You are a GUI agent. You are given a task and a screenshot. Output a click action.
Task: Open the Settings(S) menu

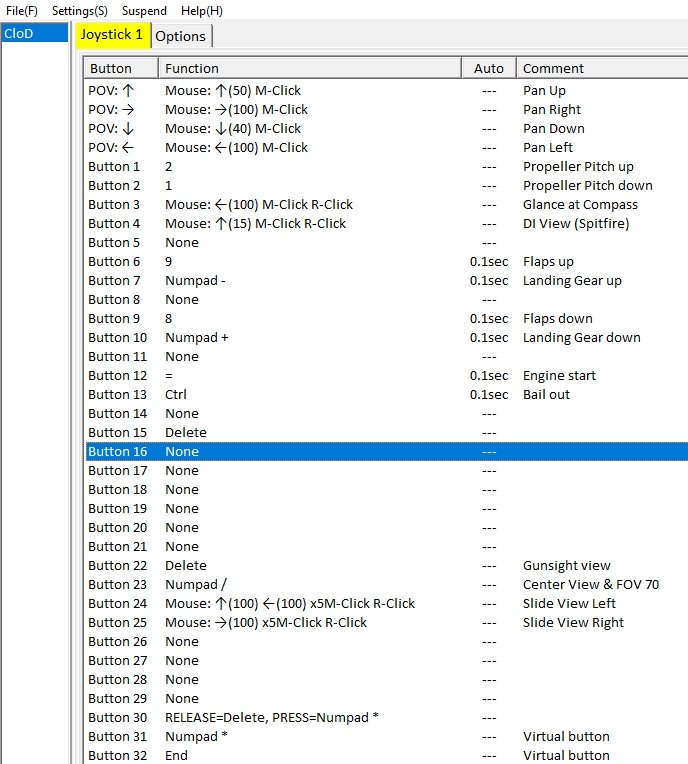pyautogui.click(x=80, y=11)
